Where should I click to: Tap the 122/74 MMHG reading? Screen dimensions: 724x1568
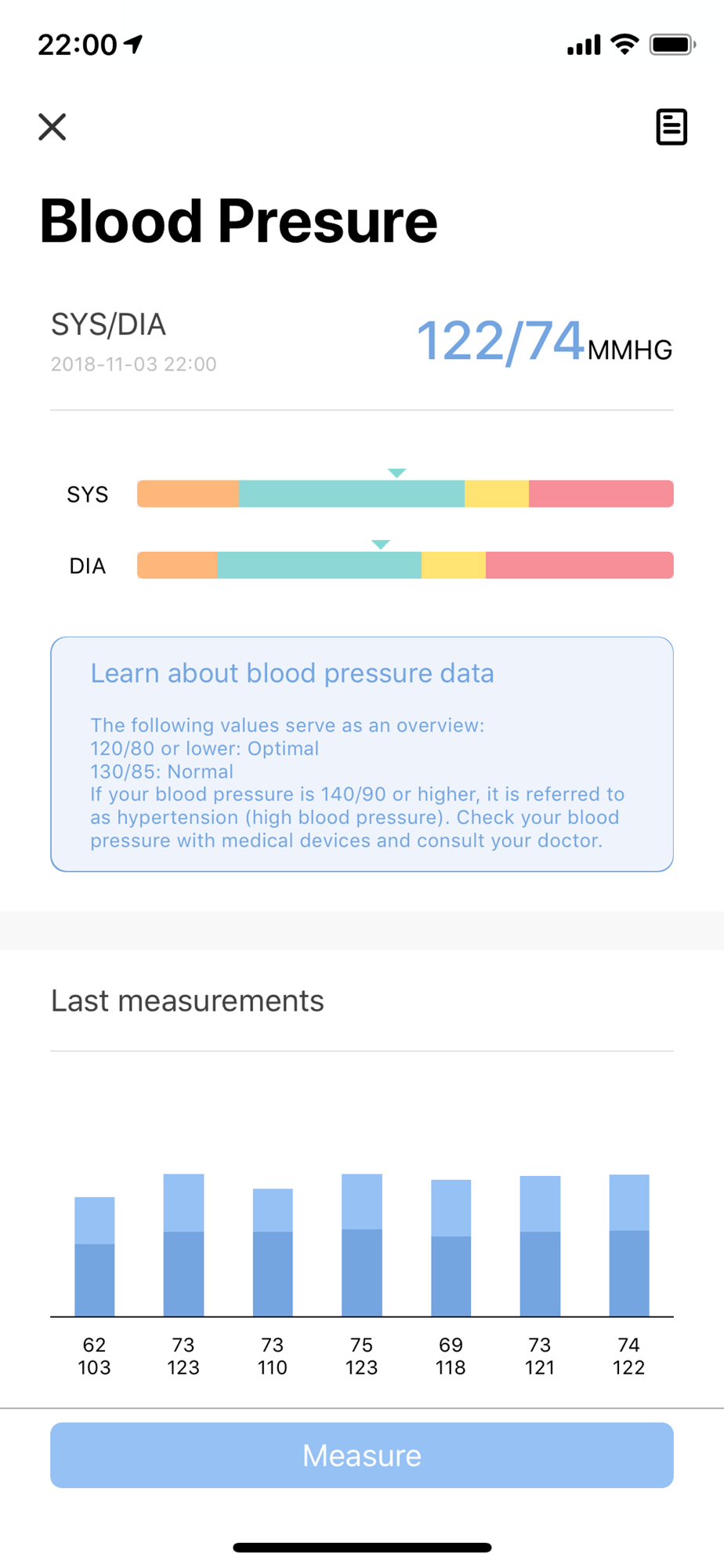[x=544, y=342]
